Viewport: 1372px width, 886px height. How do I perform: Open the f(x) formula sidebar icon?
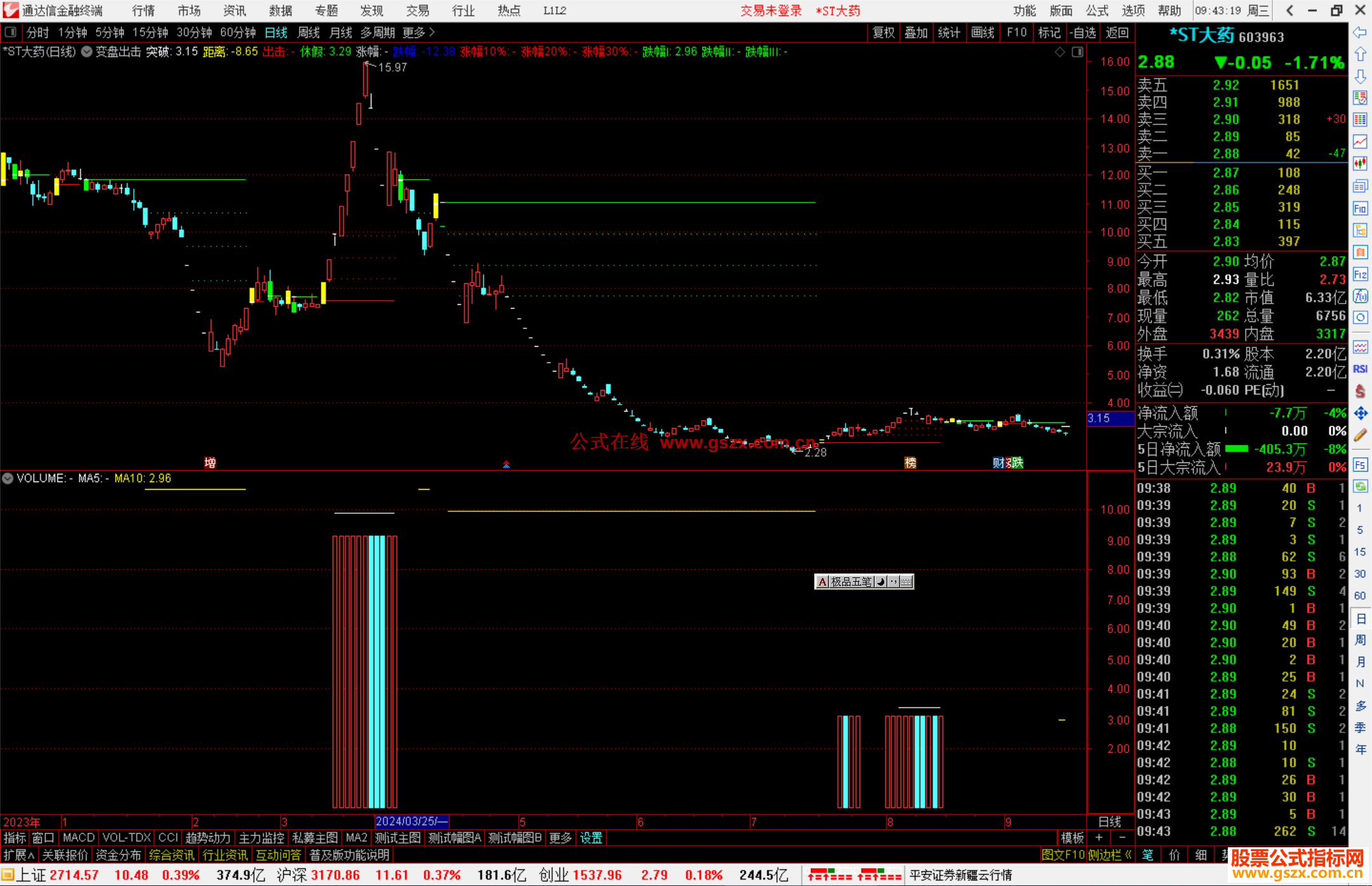point(1360,297)
